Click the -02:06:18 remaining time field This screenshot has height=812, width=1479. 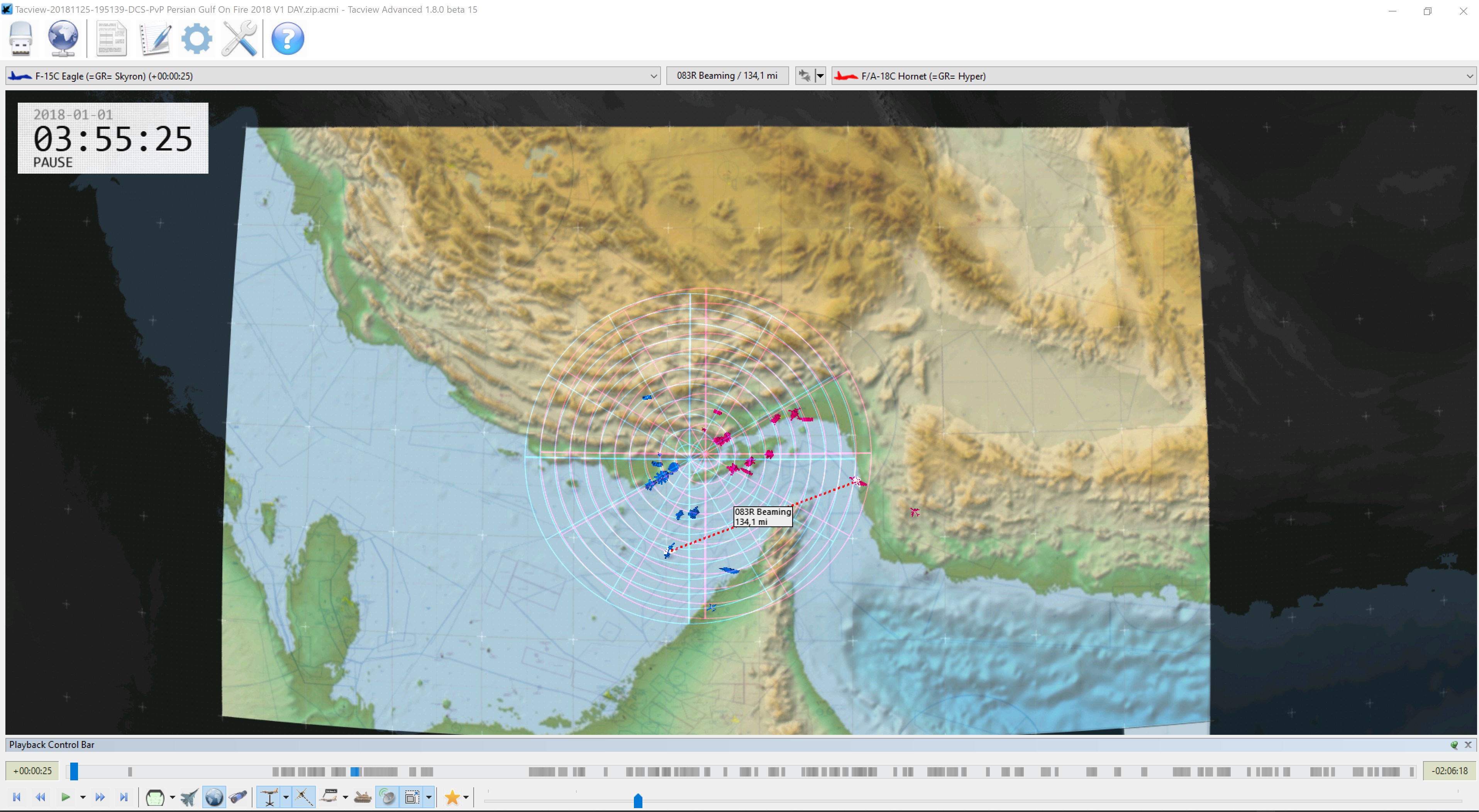[1449, 771]
